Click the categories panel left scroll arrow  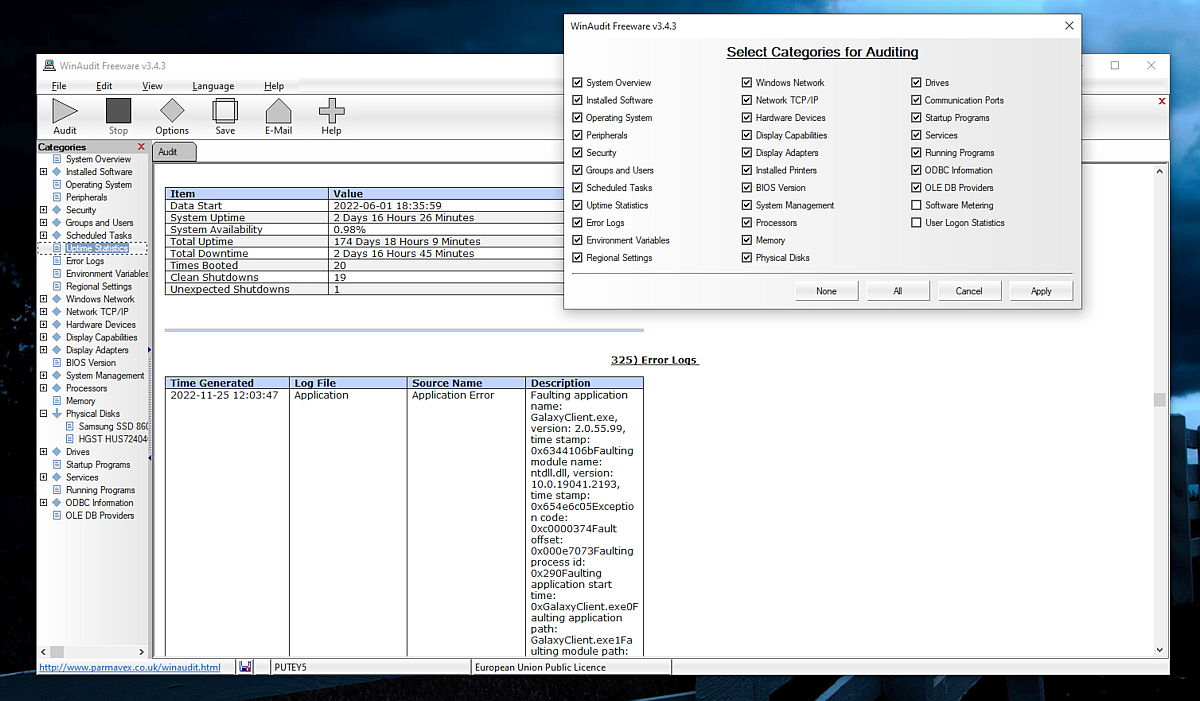click(x=43, y=651)
